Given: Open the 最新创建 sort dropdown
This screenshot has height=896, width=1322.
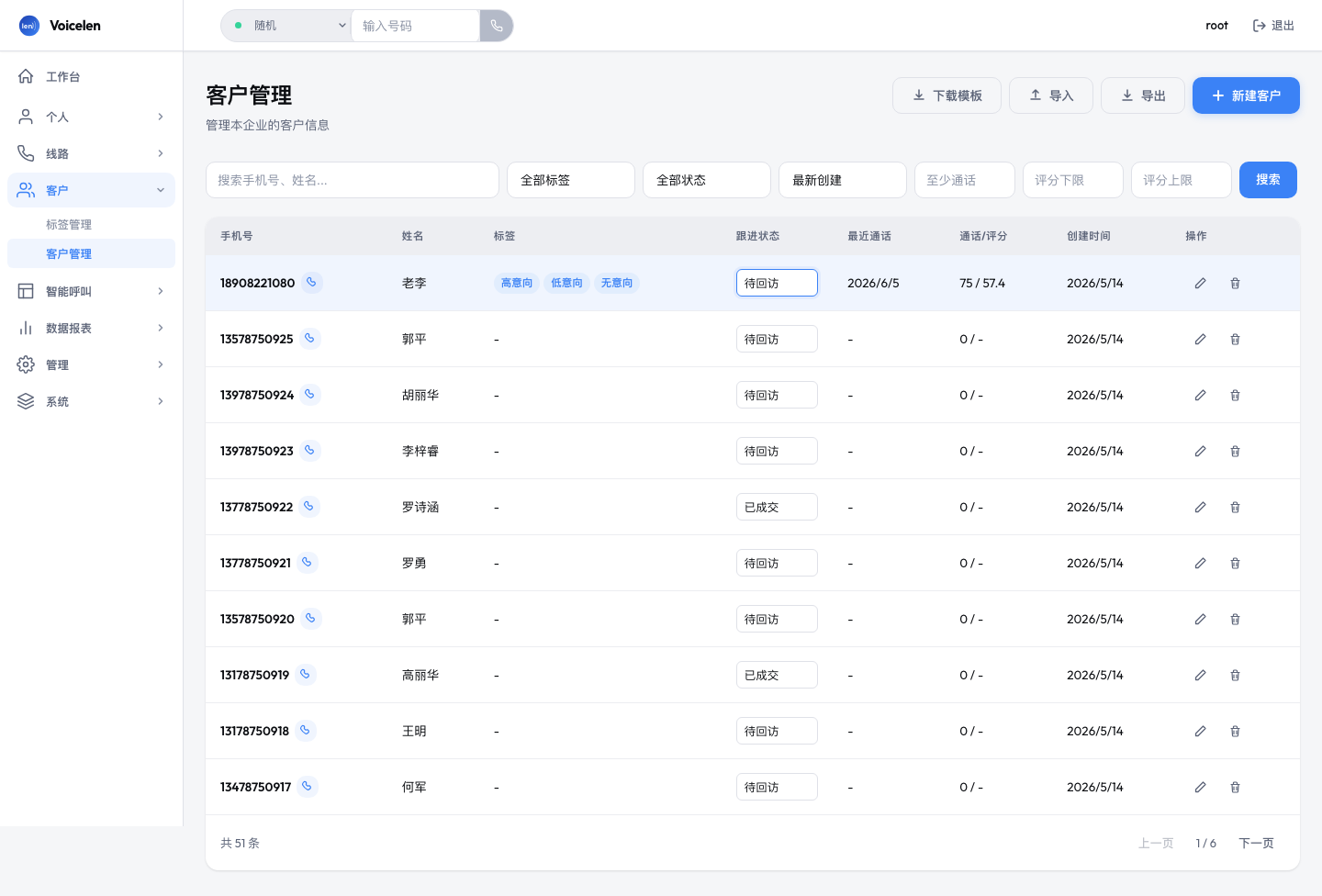Looking at the screenshot, I should click(x=843, y=180).
